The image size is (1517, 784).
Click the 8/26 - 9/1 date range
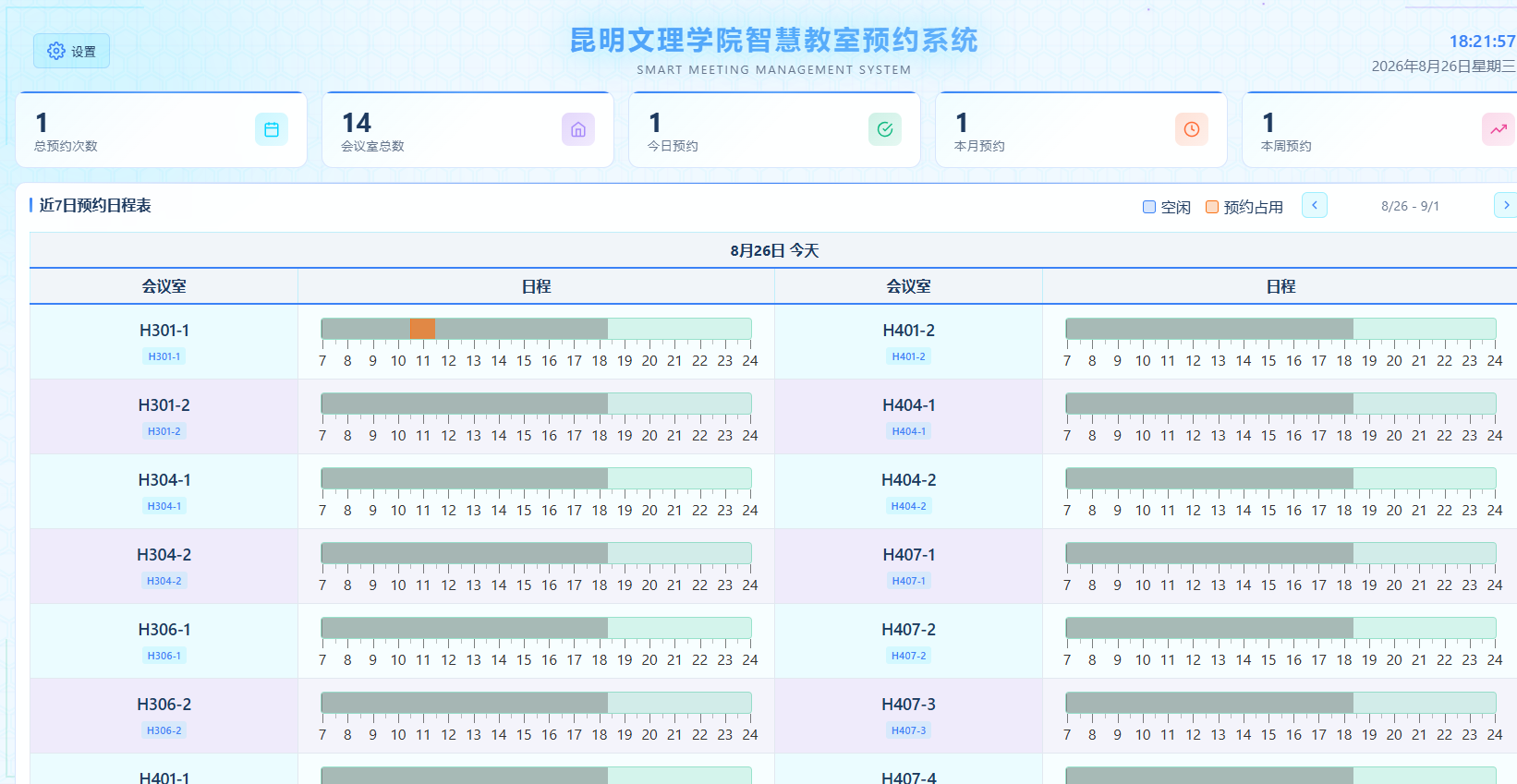pos(1410,206)
